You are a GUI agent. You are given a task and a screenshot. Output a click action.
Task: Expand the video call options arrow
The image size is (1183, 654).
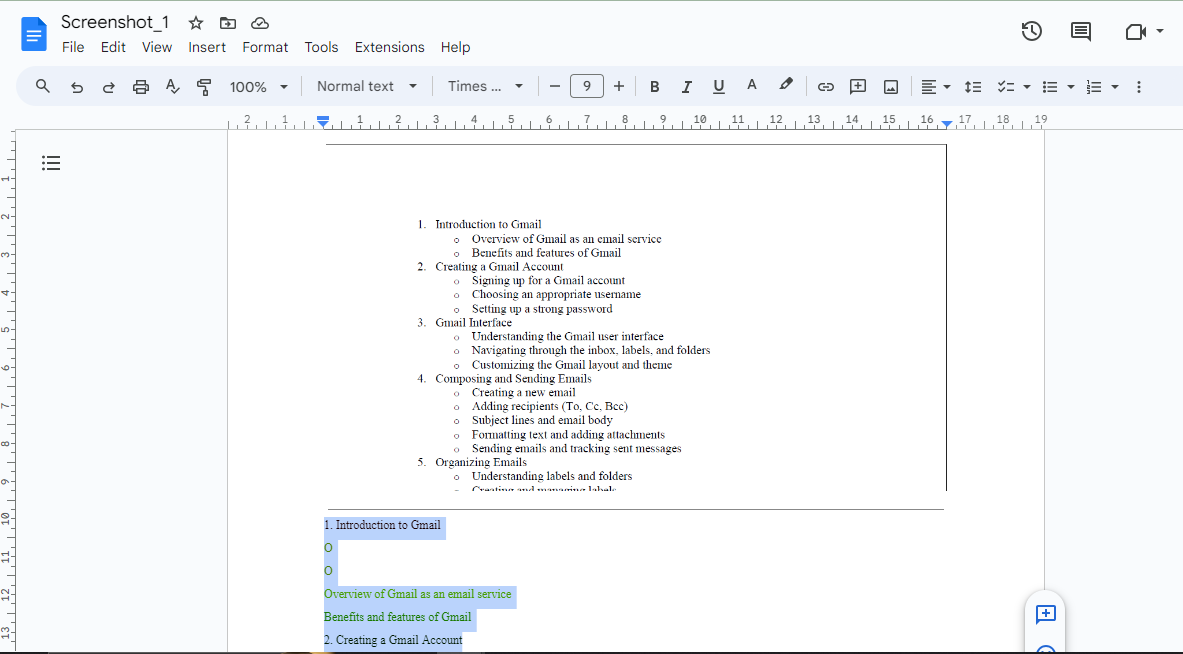pyautogui.click(x=1160, y=32)
